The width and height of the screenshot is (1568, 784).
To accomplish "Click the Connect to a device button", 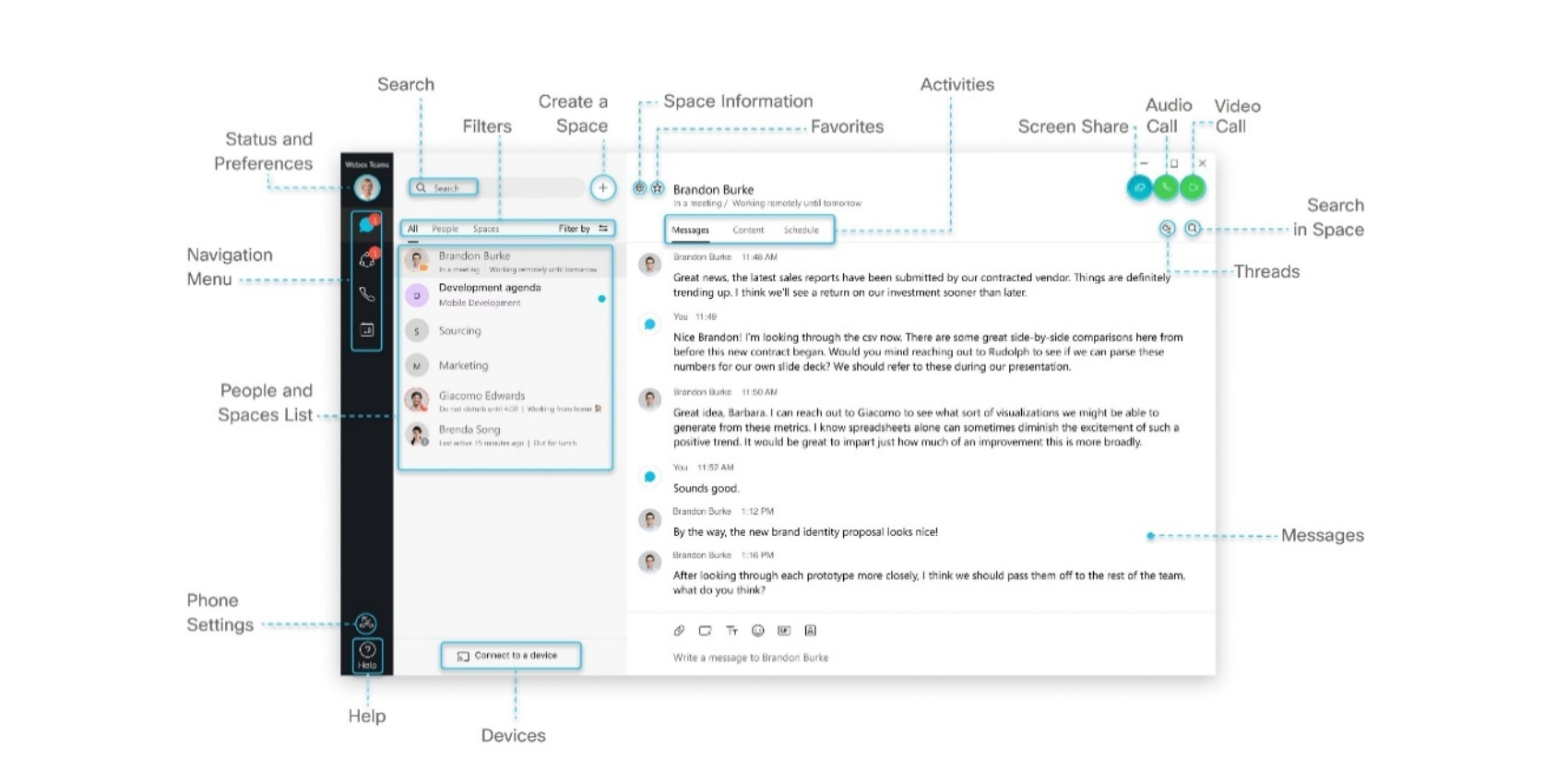I will [511, 656].
